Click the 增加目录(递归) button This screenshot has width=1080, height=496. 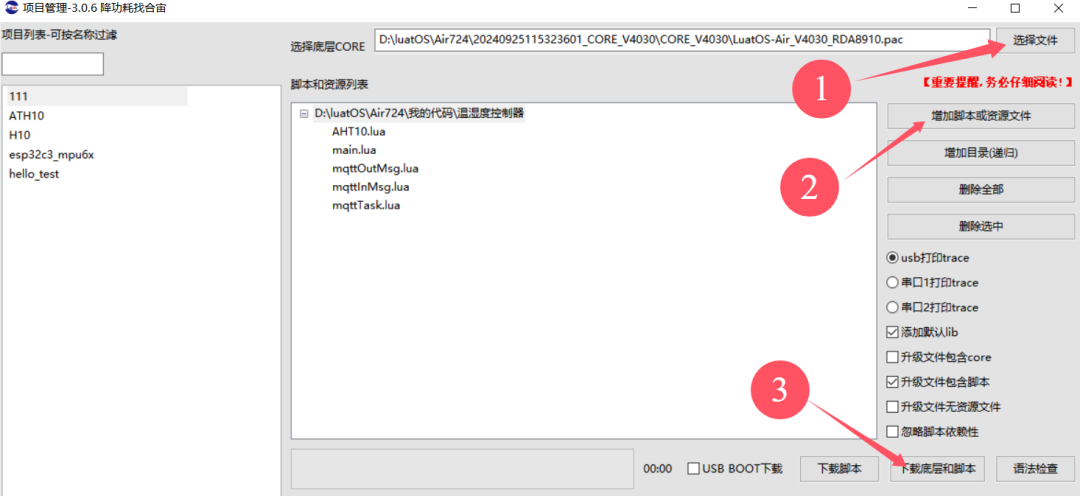[x=981, y=154]
